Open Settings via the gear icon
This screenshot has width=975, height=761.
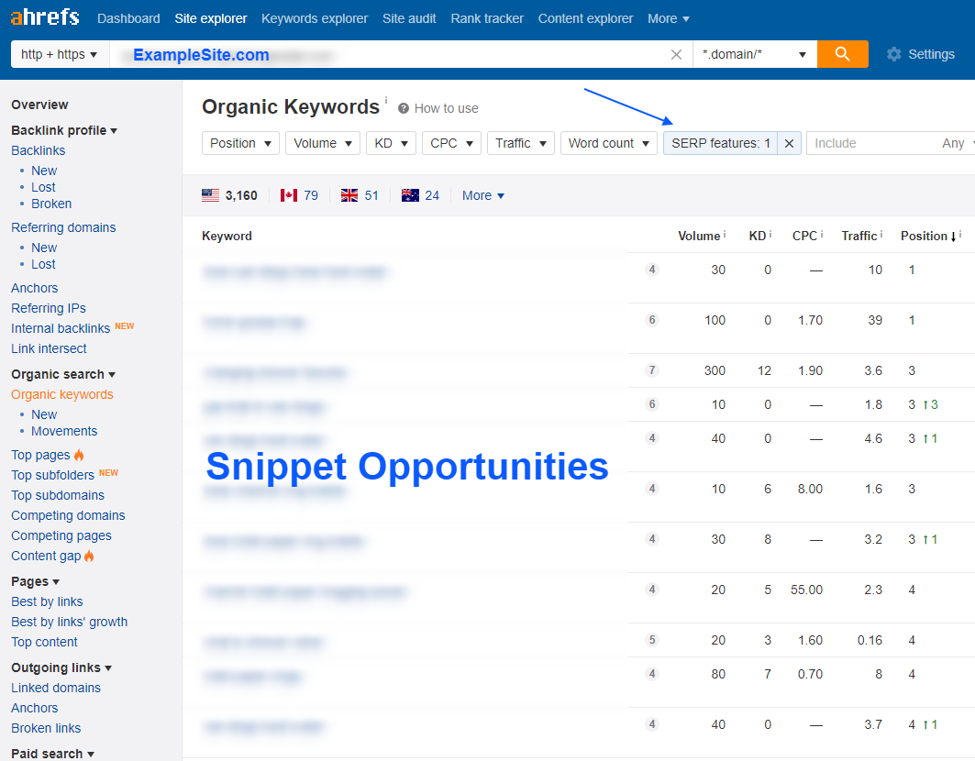tap(894, 54)
